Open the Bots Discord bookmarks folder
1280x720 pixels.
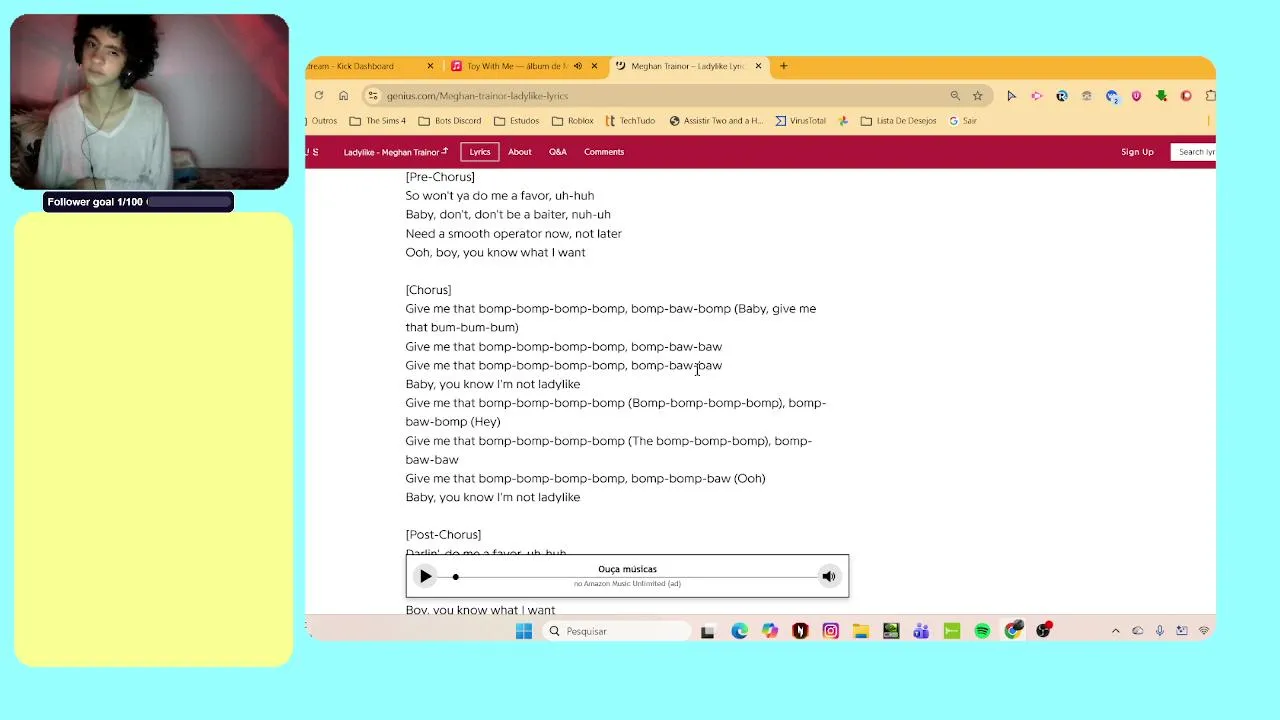coord(450,121)
